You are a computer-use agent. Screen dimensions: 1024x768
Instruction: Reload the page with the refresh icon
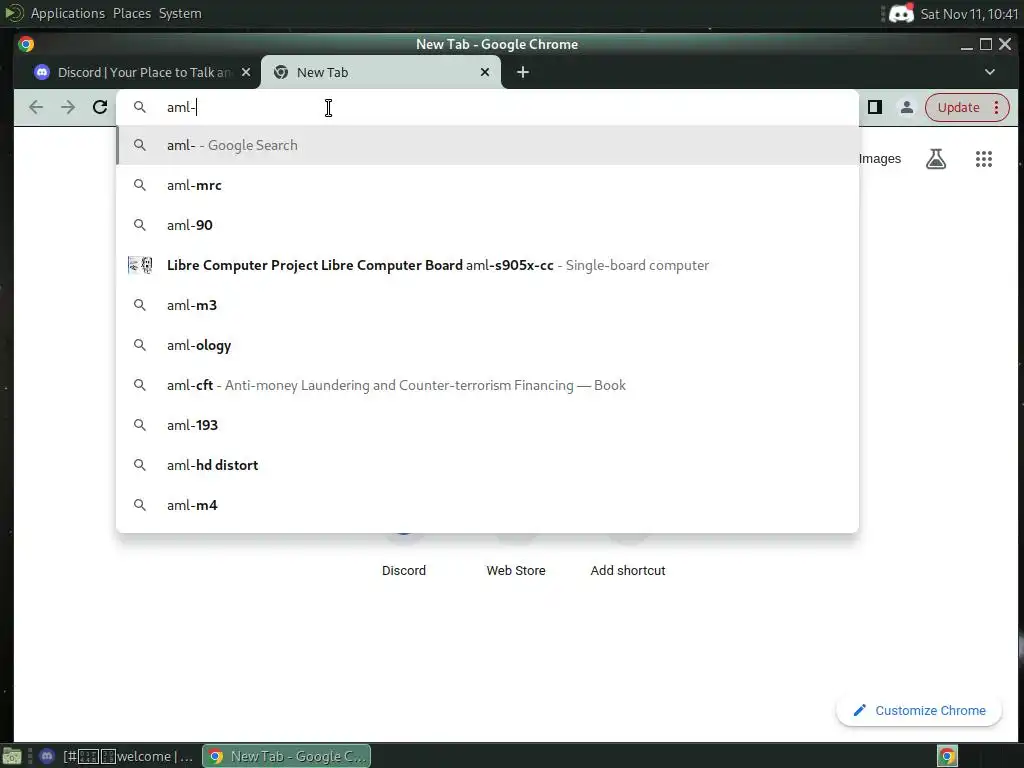[x=100, y=107]
